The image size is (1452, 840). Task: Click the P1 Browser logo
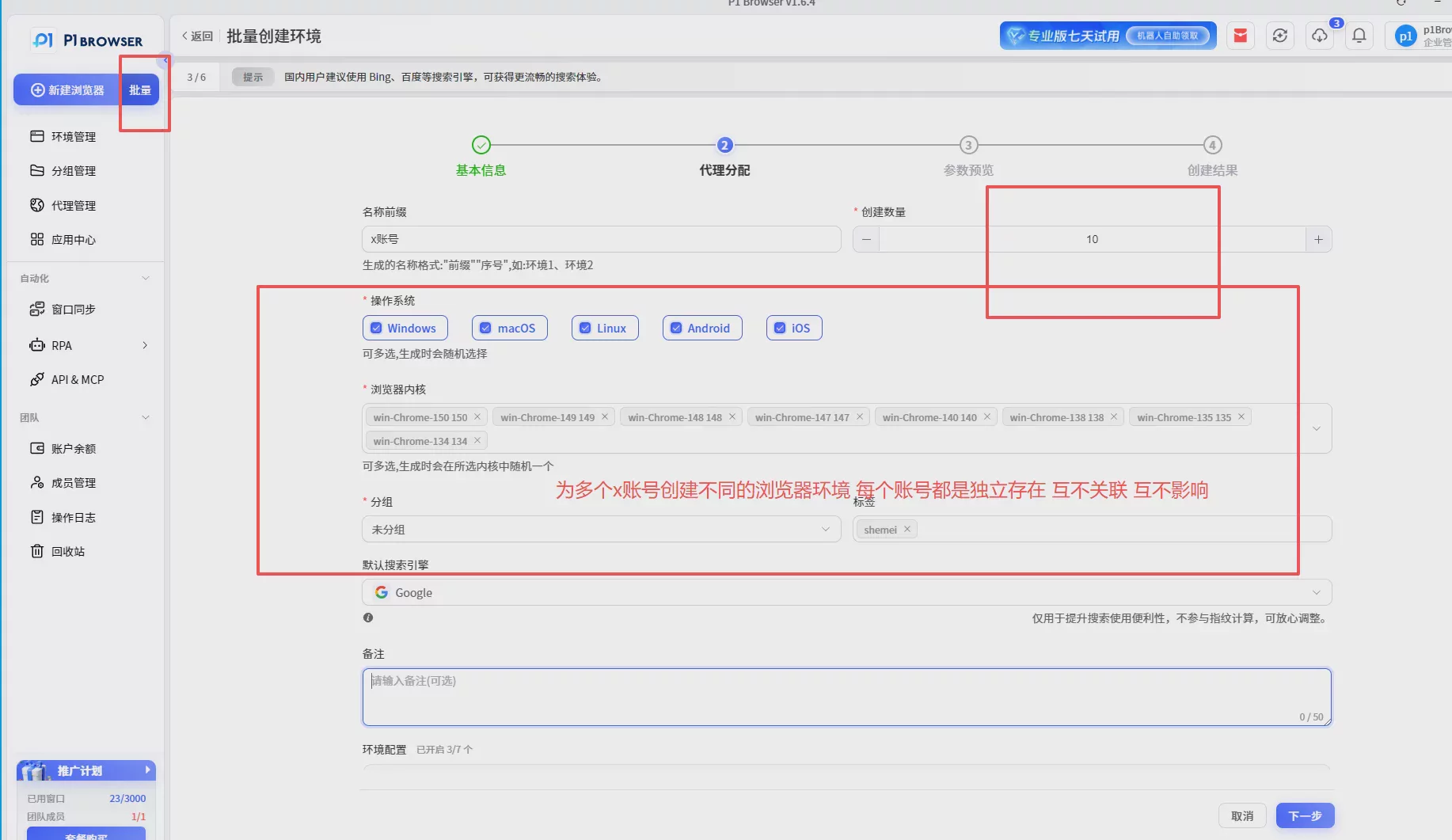point(87,40)
